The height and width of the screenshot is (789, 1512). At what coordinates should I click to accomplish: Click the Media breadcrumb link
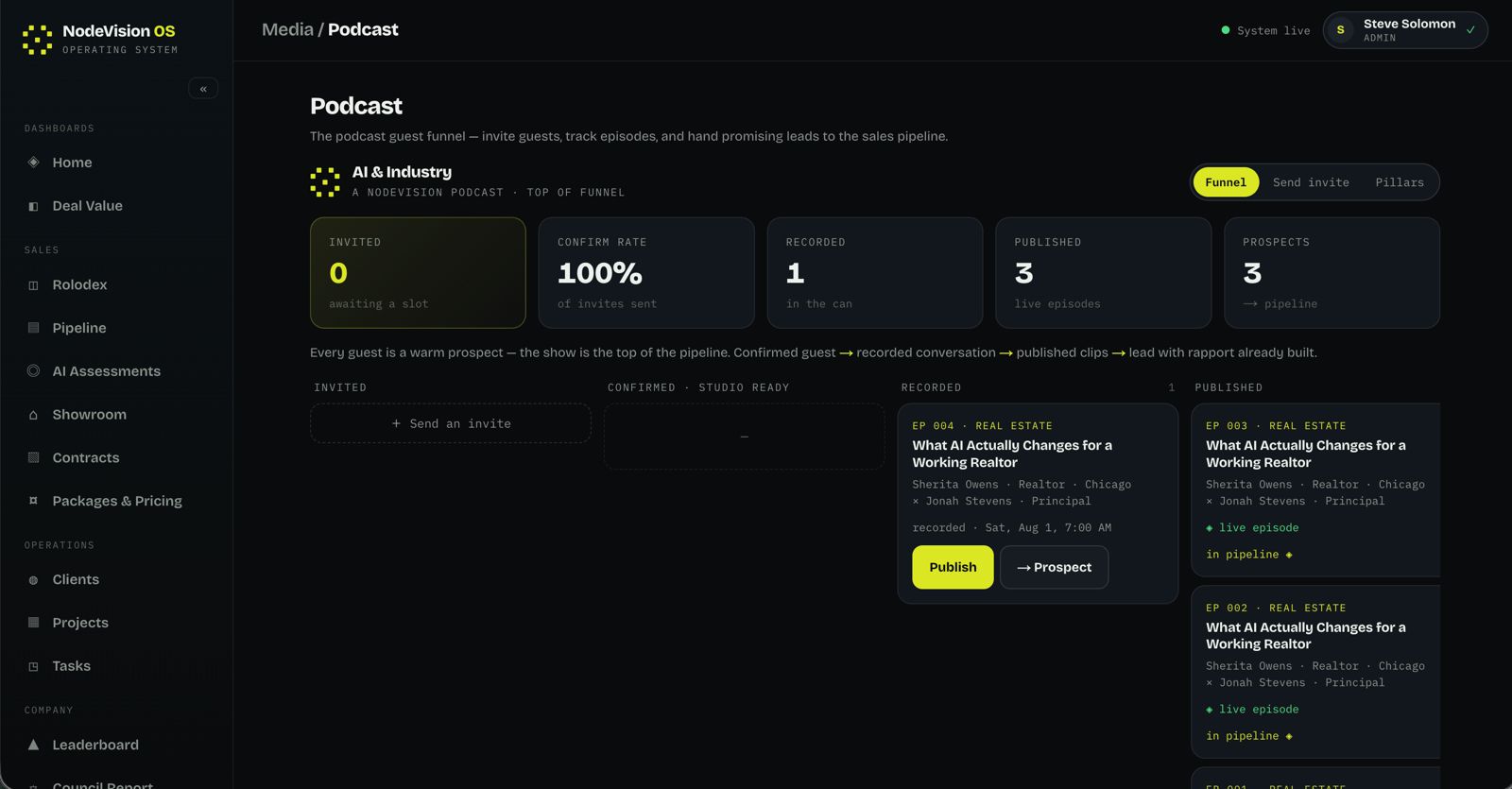click(287, 29)
